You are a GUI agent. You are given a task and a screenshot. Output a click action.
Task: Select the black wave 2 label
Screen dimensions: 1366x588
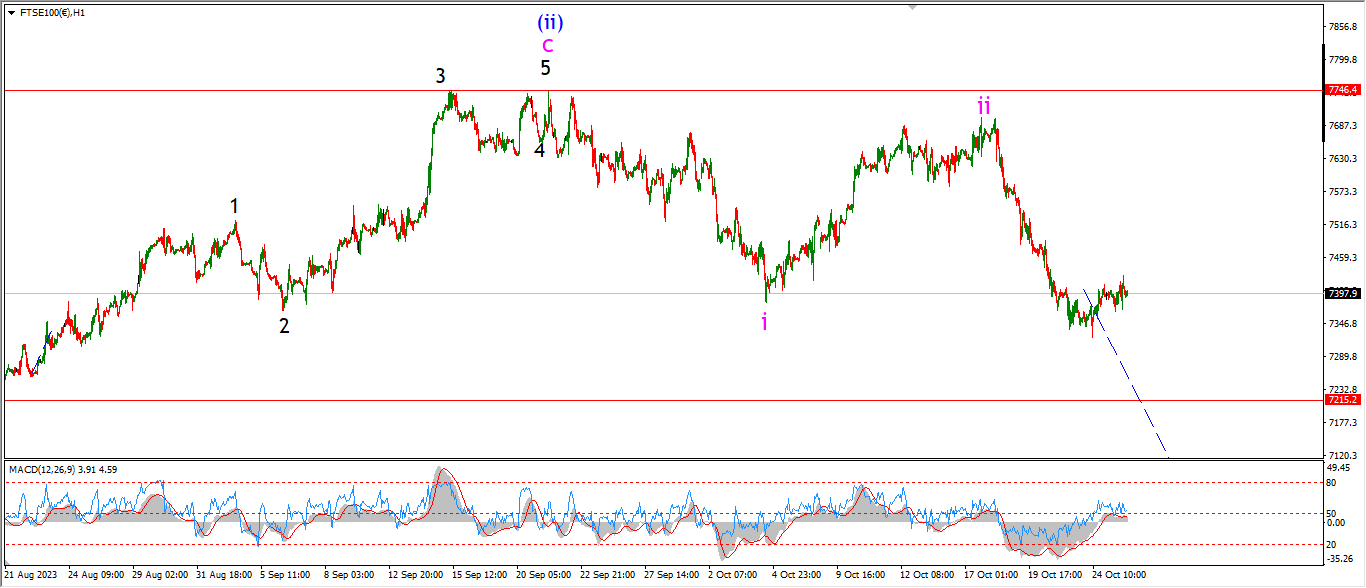point(284,325)
